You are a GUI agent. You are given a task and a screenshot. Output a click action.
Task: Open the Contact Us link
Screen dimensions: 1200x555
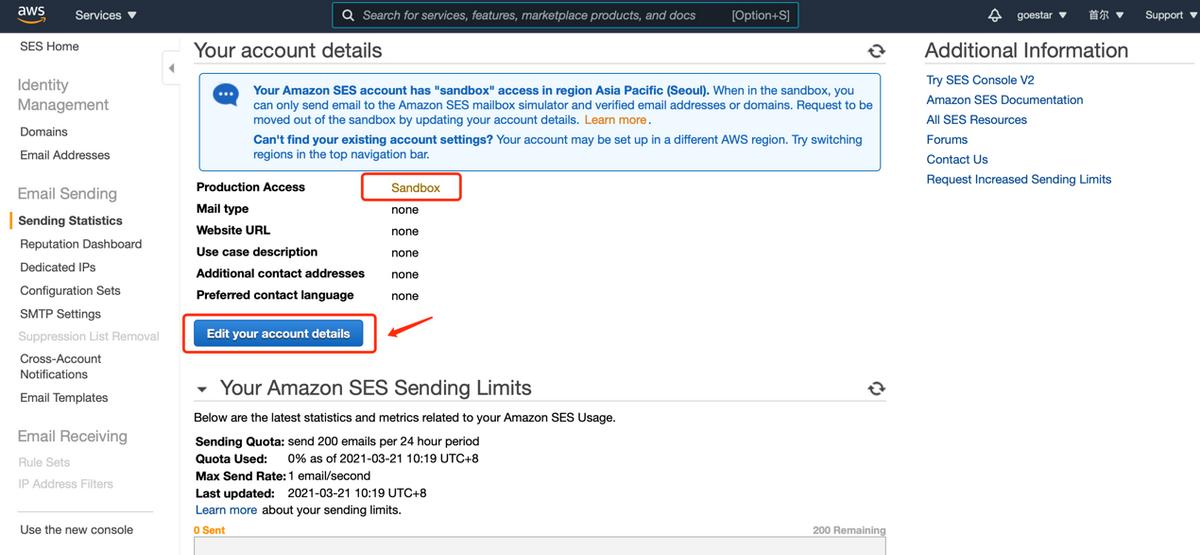(x=957, y=160)
